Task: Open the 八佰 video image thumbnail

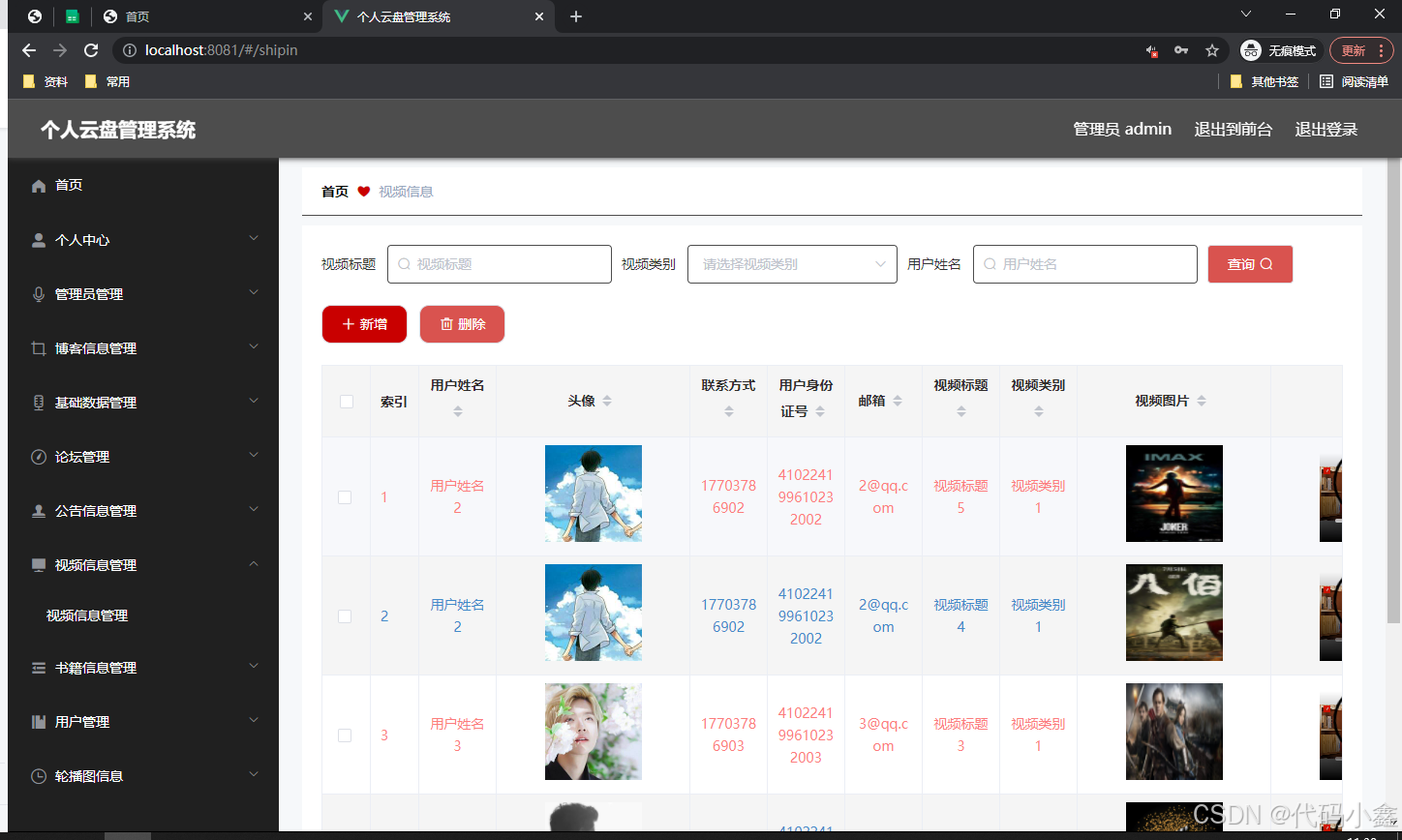Action: click(x=1174, y=613)
